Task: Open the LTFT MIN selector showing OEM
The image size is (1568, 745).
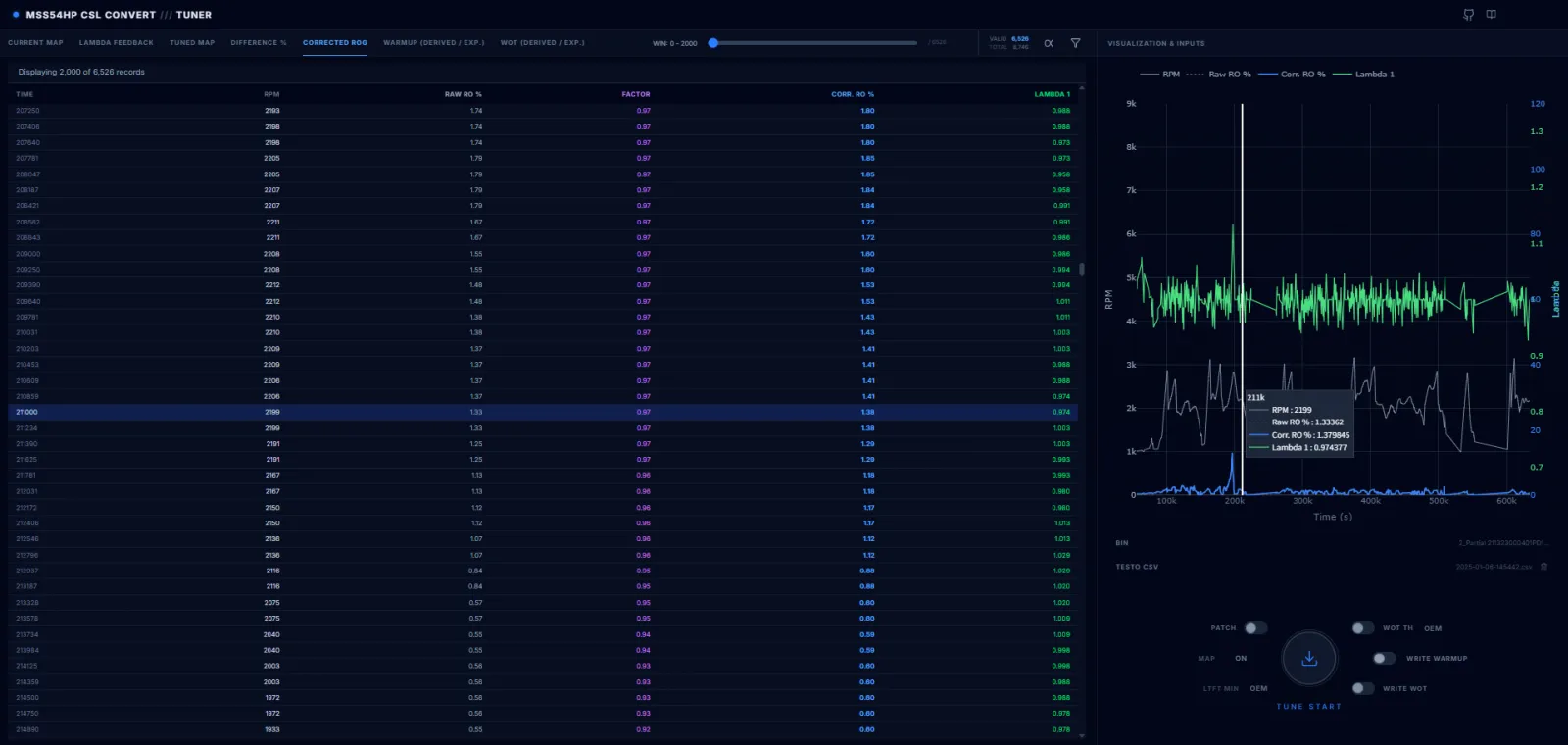Action: click(1258, 688)
